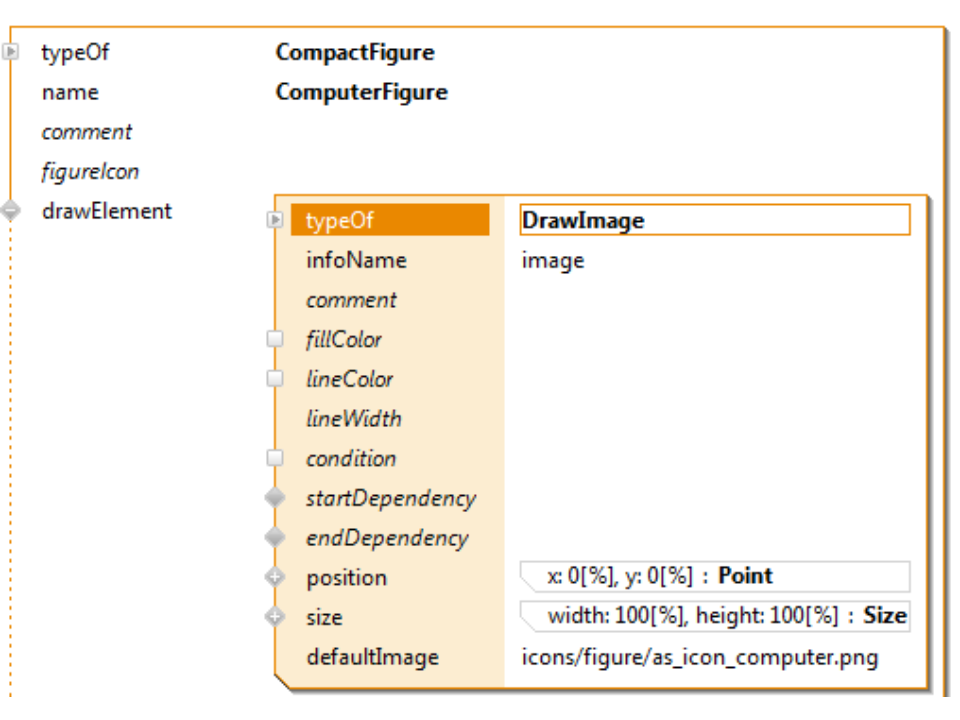Select the highlighted typeOf property label
960x720 pixels.
click(390, 220)
